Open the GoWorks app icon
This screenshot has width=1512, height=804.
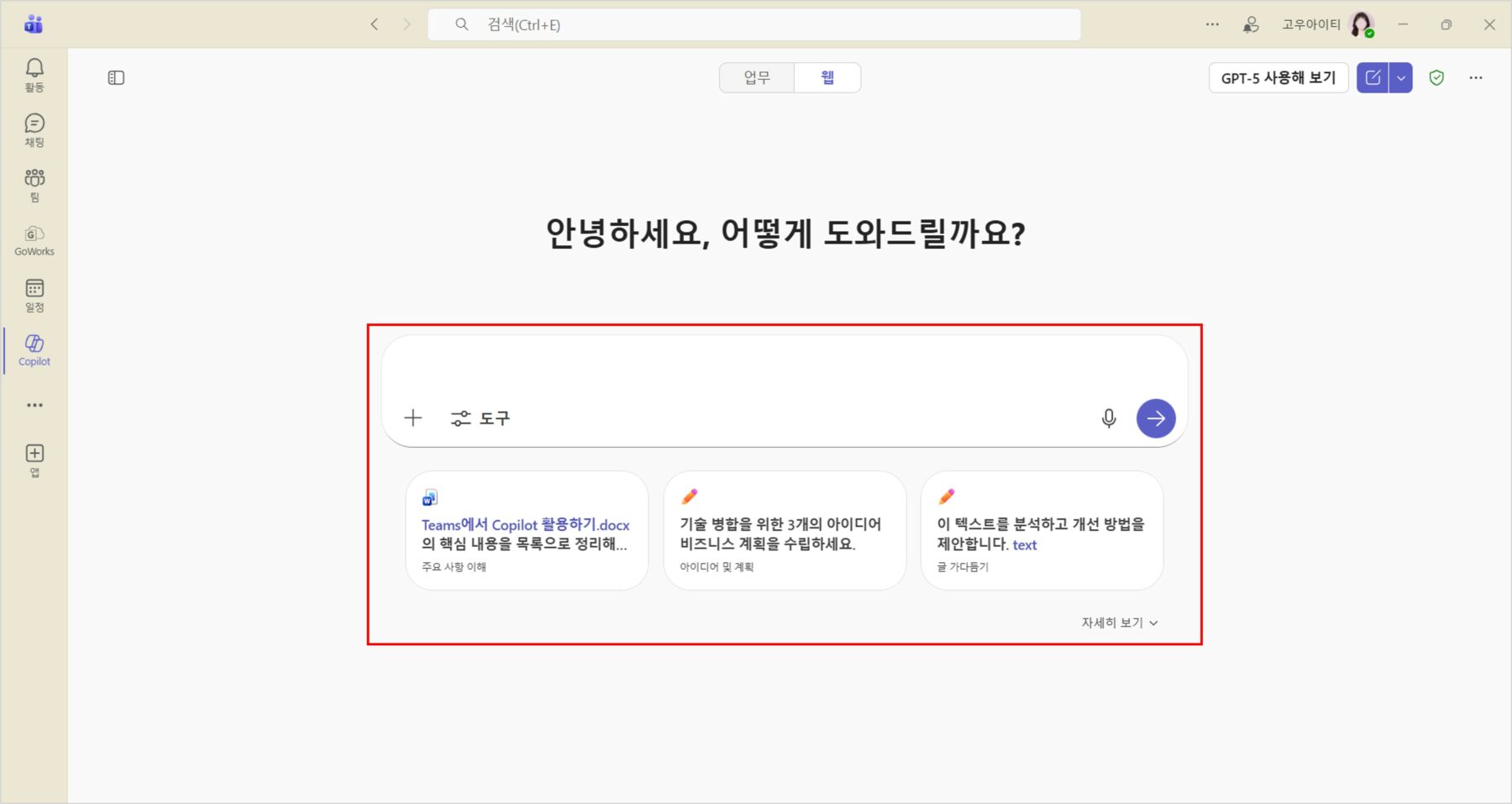pos(34,240)
